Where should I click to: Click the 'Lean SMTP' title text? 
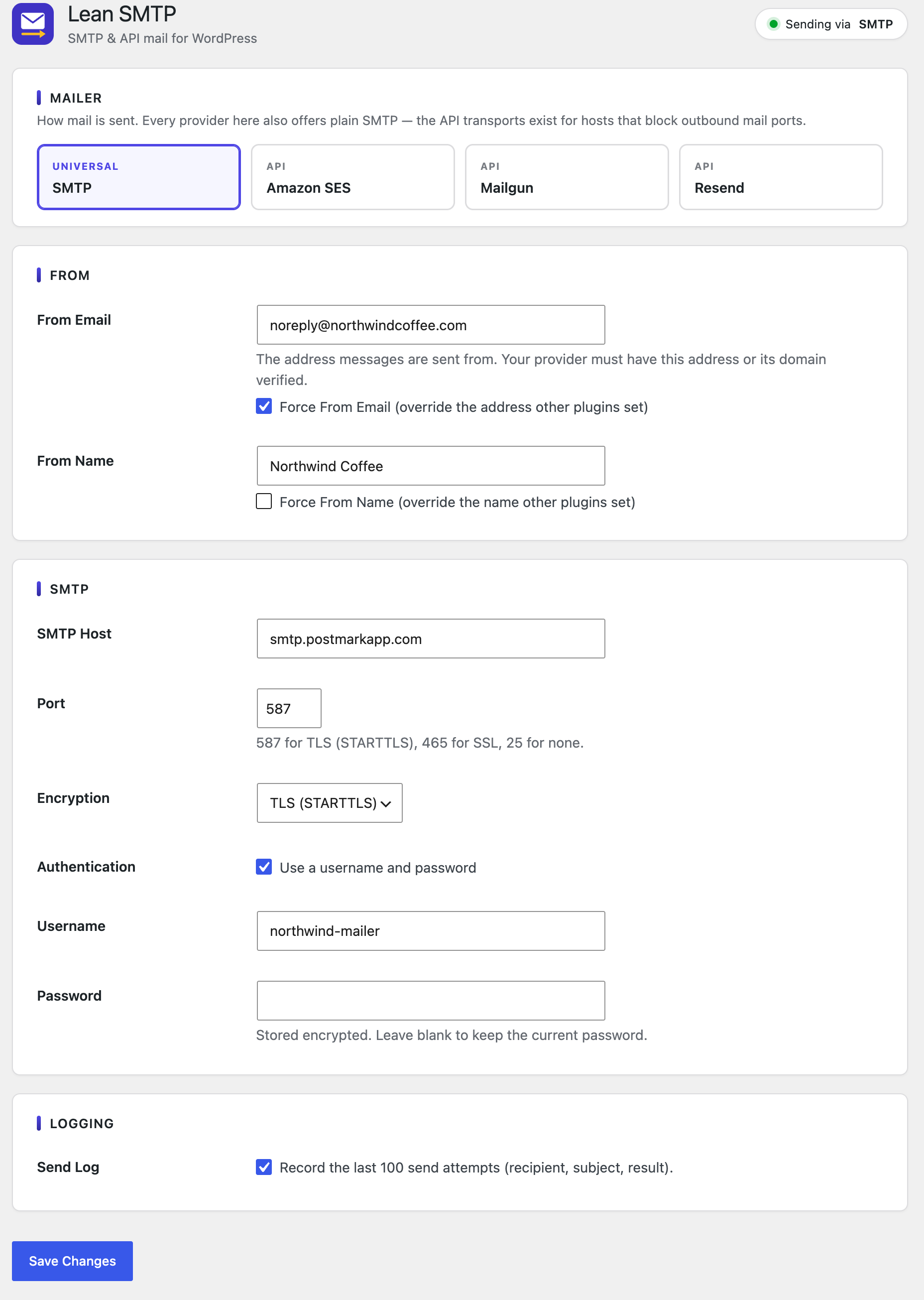122,14
